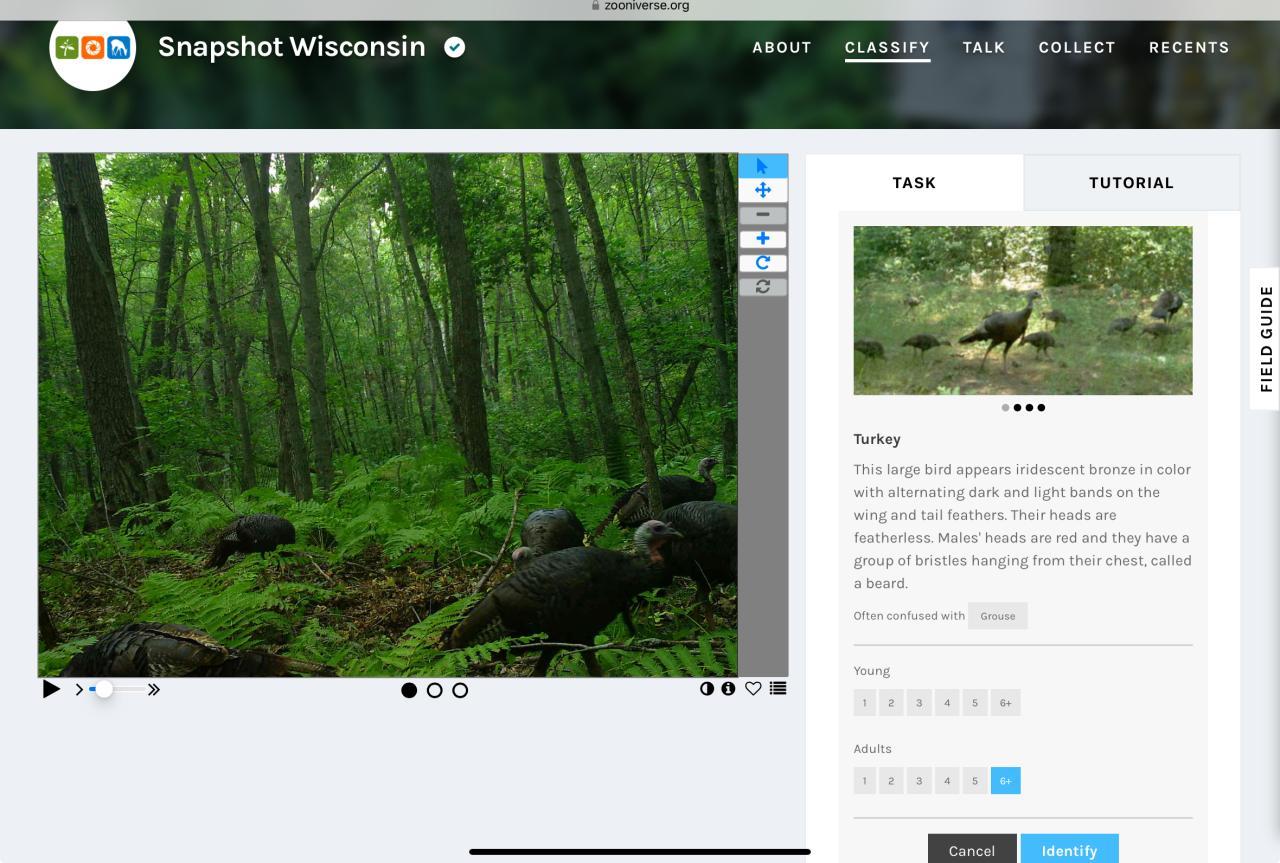
Task: Select the pan/move image tool
Action: tap(763, 190)
